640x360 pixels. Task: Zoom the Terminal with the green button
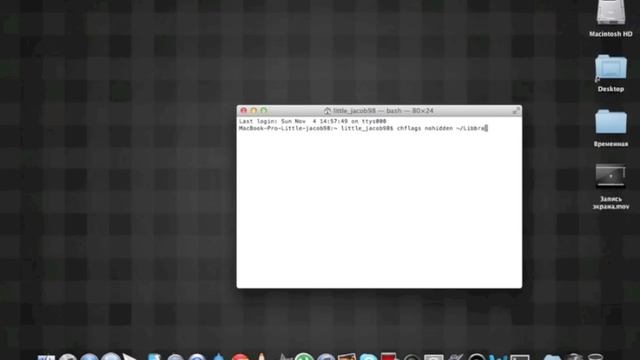[x=264, y=111]
